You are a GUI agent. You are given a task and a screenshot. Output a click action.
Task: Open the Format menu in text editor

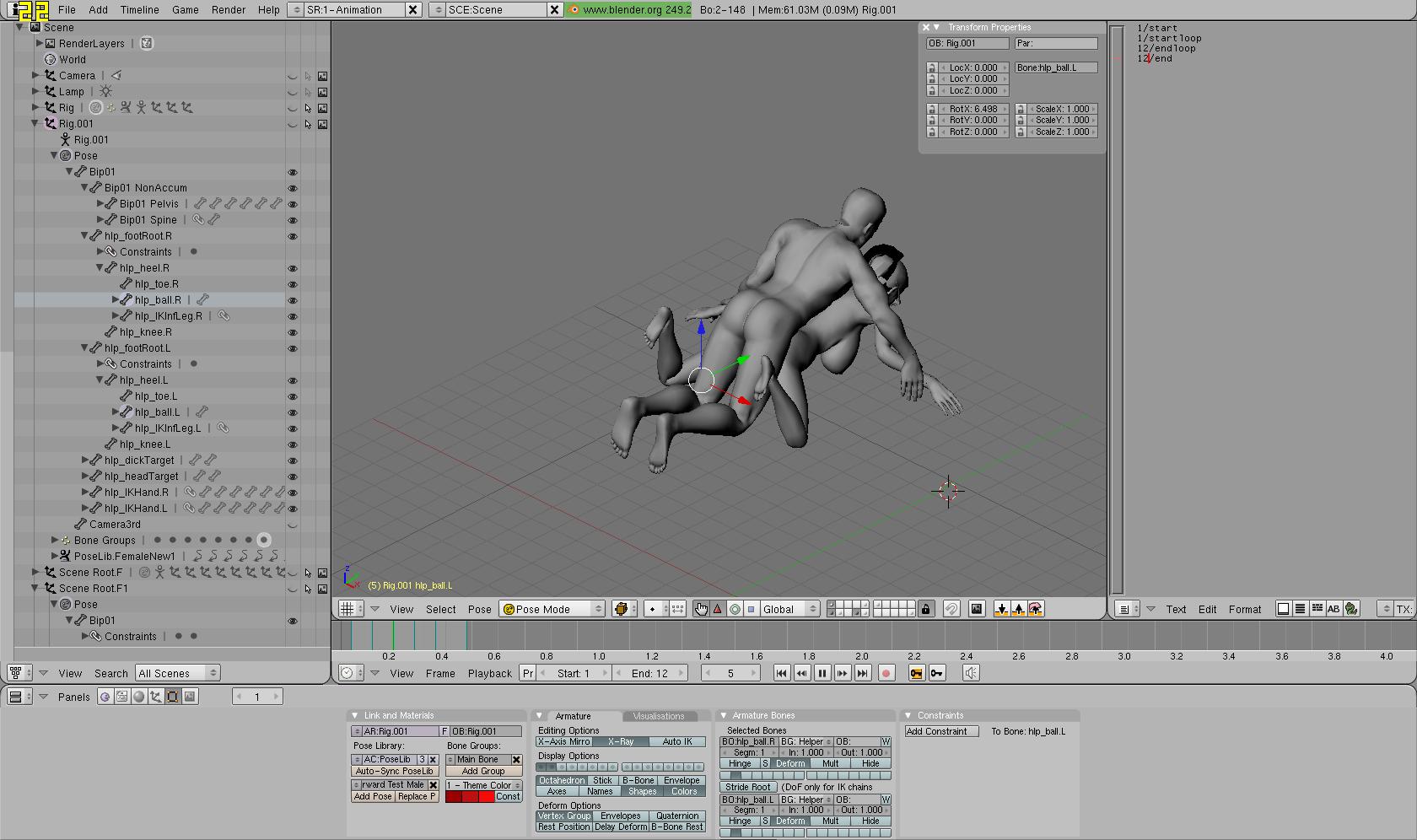(1244, 609)
